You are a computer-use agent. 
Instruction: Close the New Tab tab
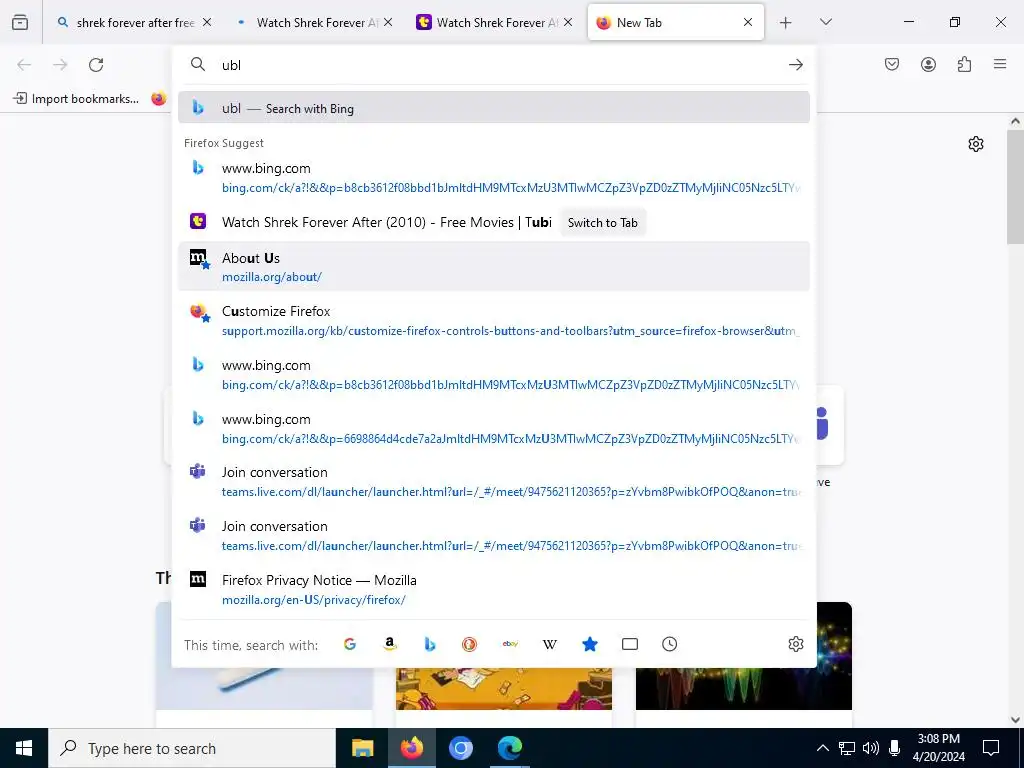pos(748,22)
